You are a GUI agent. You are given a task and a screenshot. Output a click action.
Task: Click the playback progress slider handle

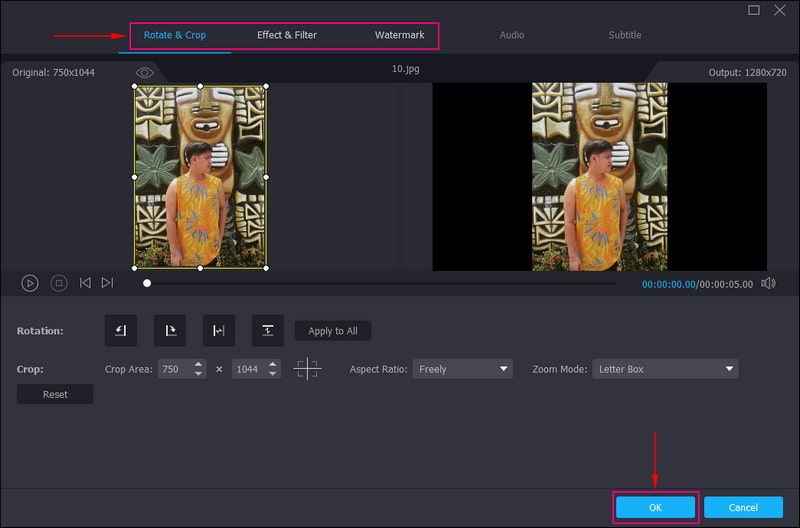coord(147,283)
